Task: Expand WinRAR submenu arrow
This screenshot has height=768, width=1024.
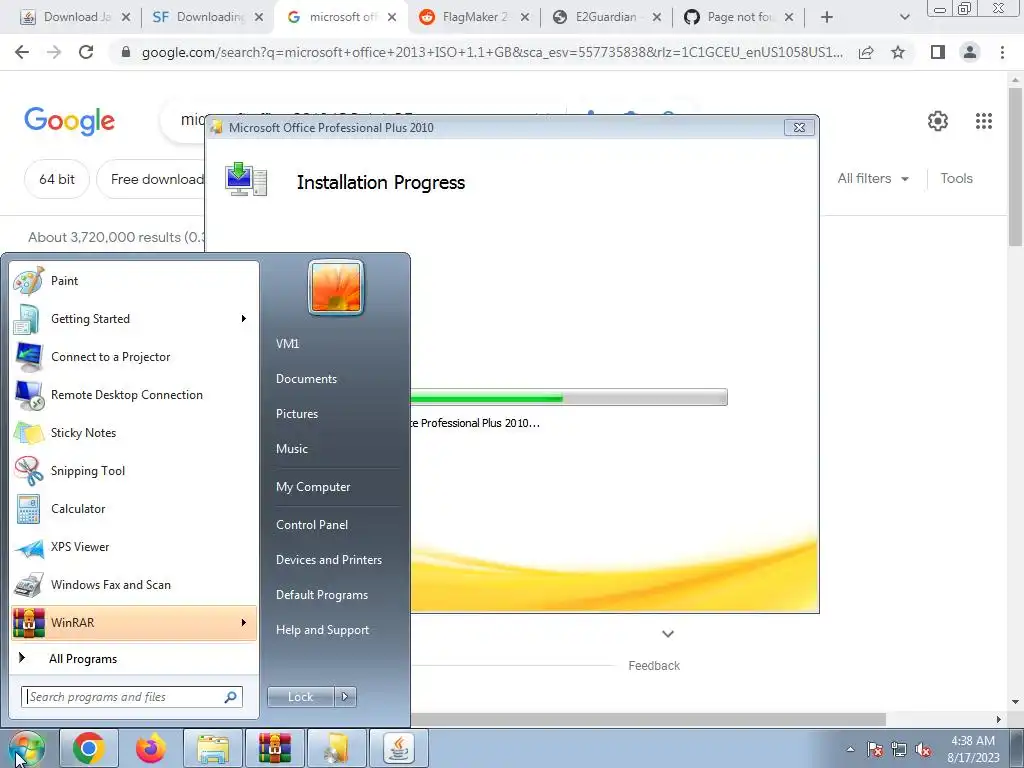Action: [x=244, y=622]
